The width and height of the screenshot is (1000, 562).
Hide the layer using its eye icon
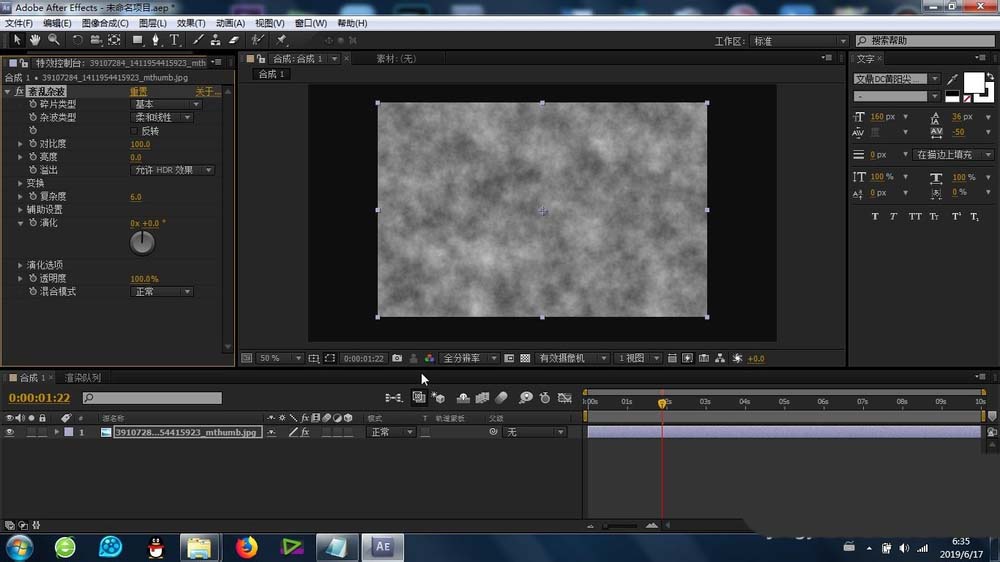click(10, 432)
